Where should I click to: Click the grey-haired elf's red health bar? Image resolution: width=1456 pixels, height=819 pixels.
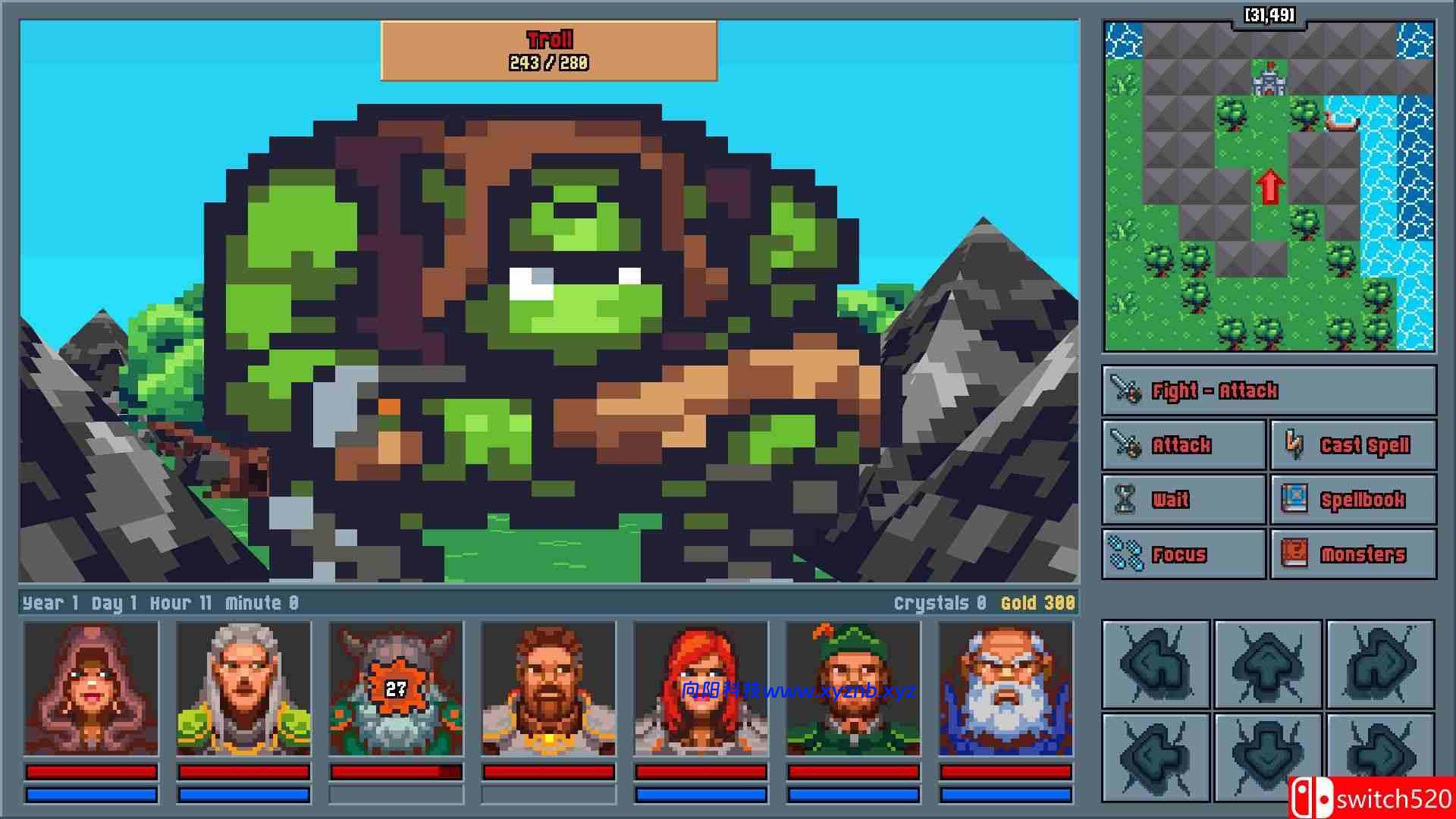pyautogui.click(x=243, y=772)
